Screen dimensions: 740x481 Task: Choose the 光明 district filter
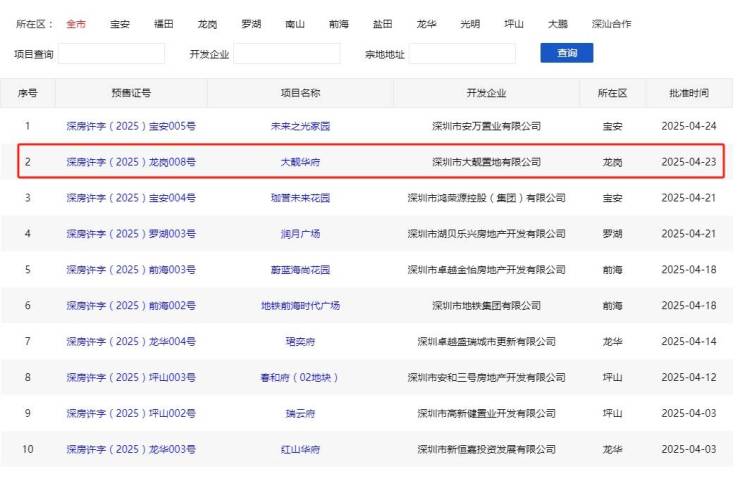point(471,23)
